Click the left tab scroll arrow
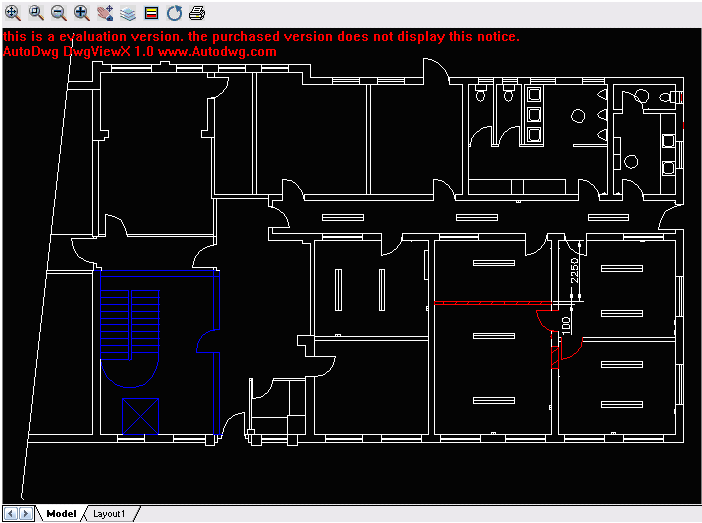The image size is (702, 523). pos(11,514)
